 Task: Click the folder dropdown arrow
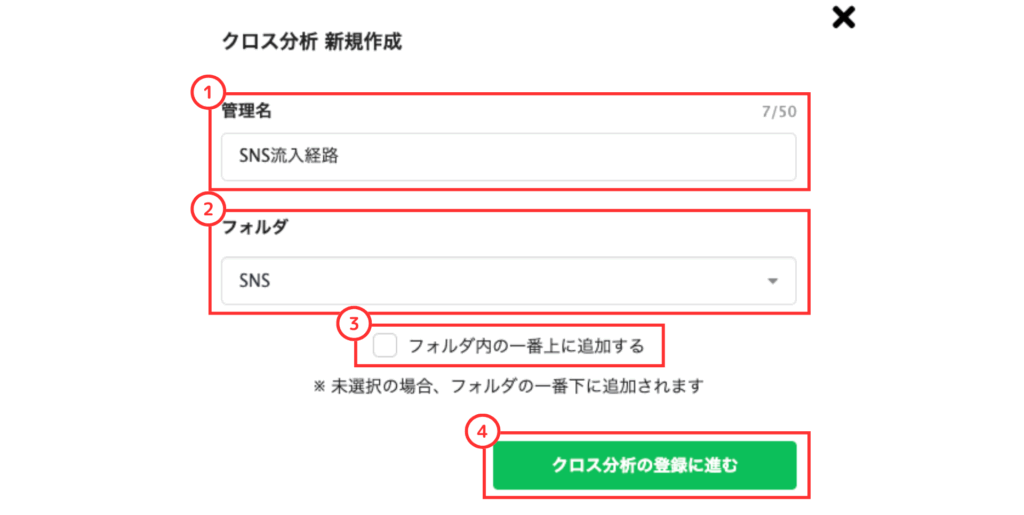coord(772,282)
